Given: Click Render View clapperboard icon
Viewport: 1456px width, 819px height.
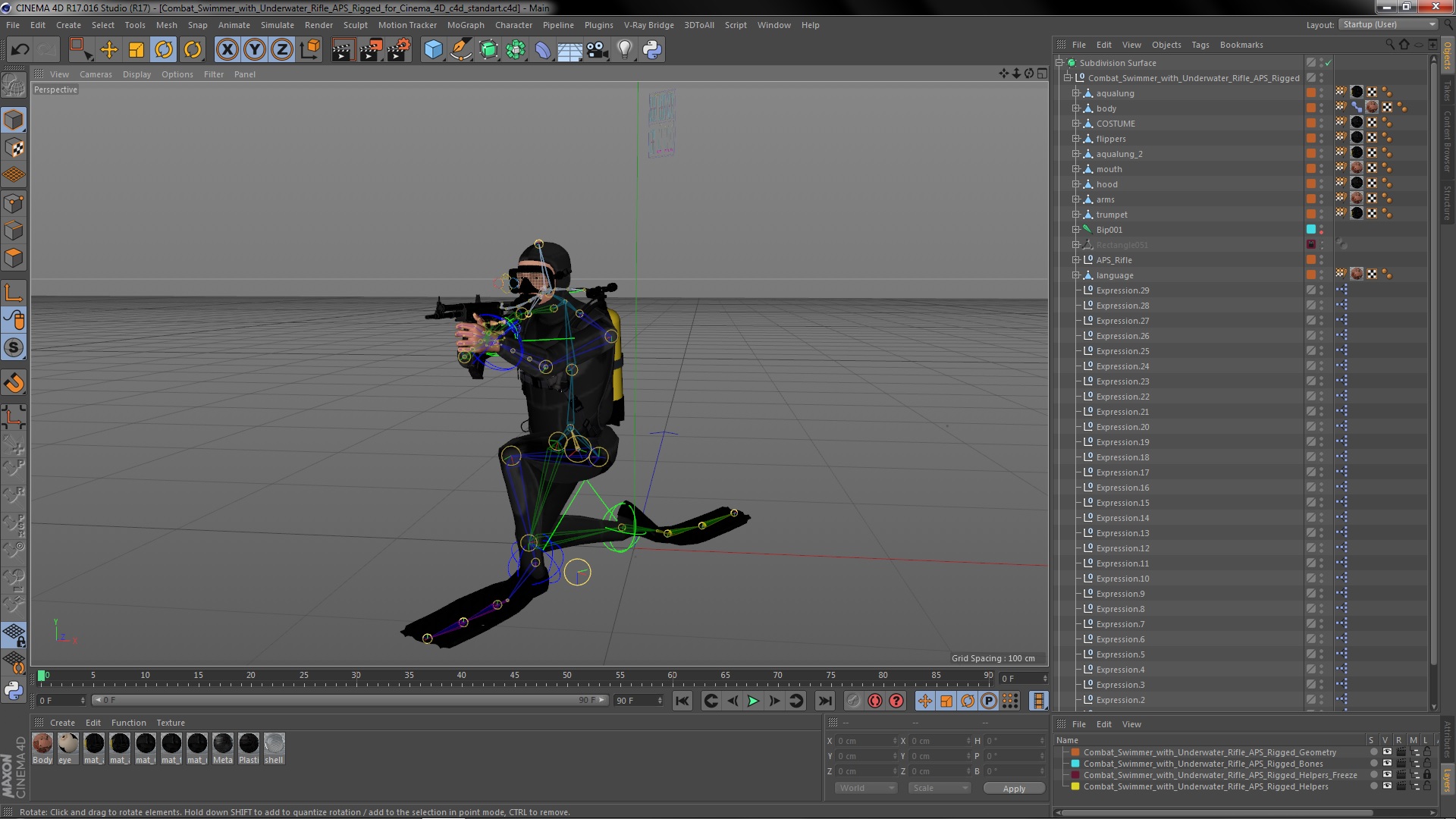Looking at the screenshot, I should coord(343,50).
